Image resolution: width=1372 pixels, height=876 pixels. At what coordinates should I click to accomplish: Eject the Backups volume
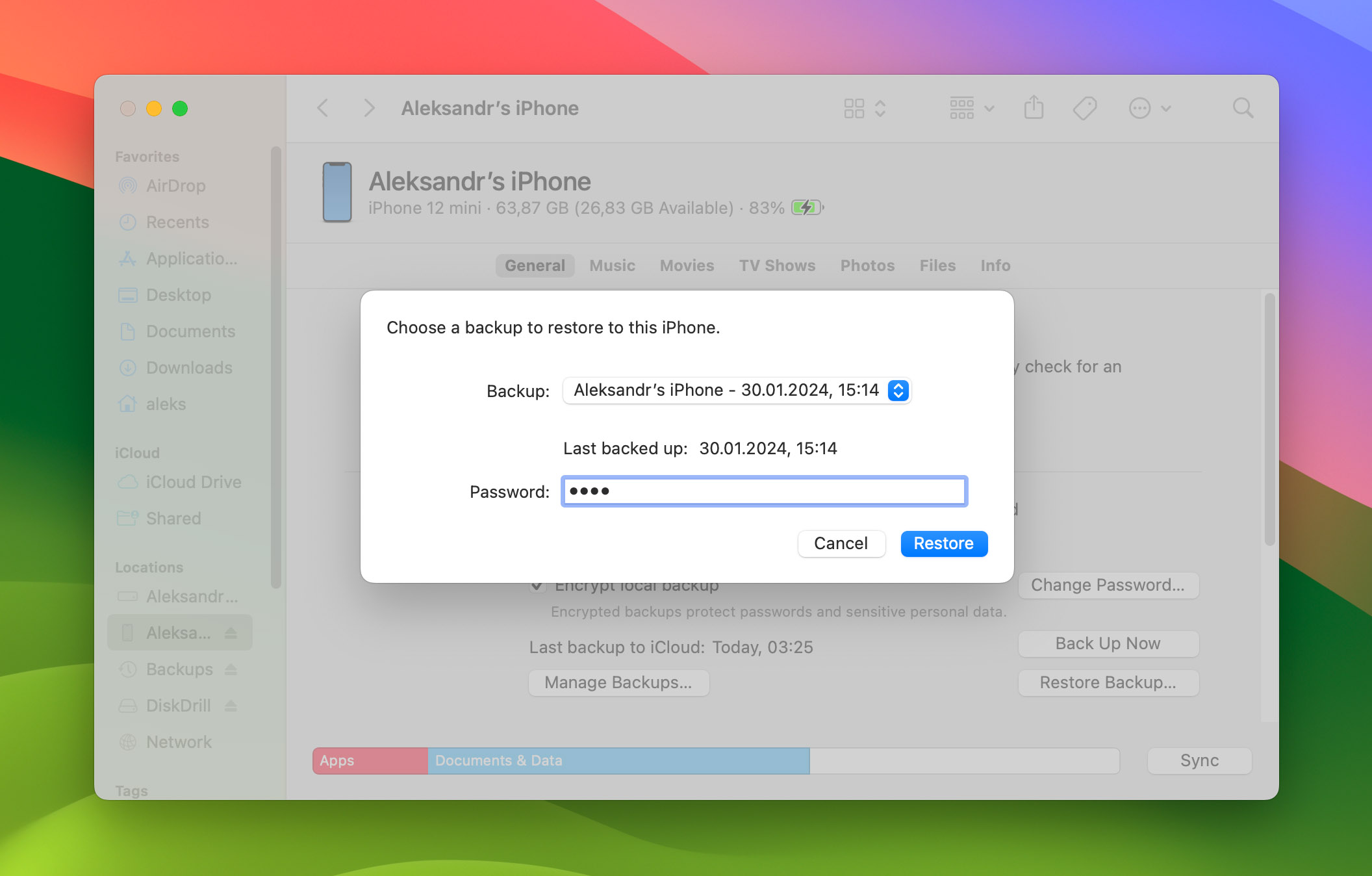pyautogui.click(x=231, y=669)
